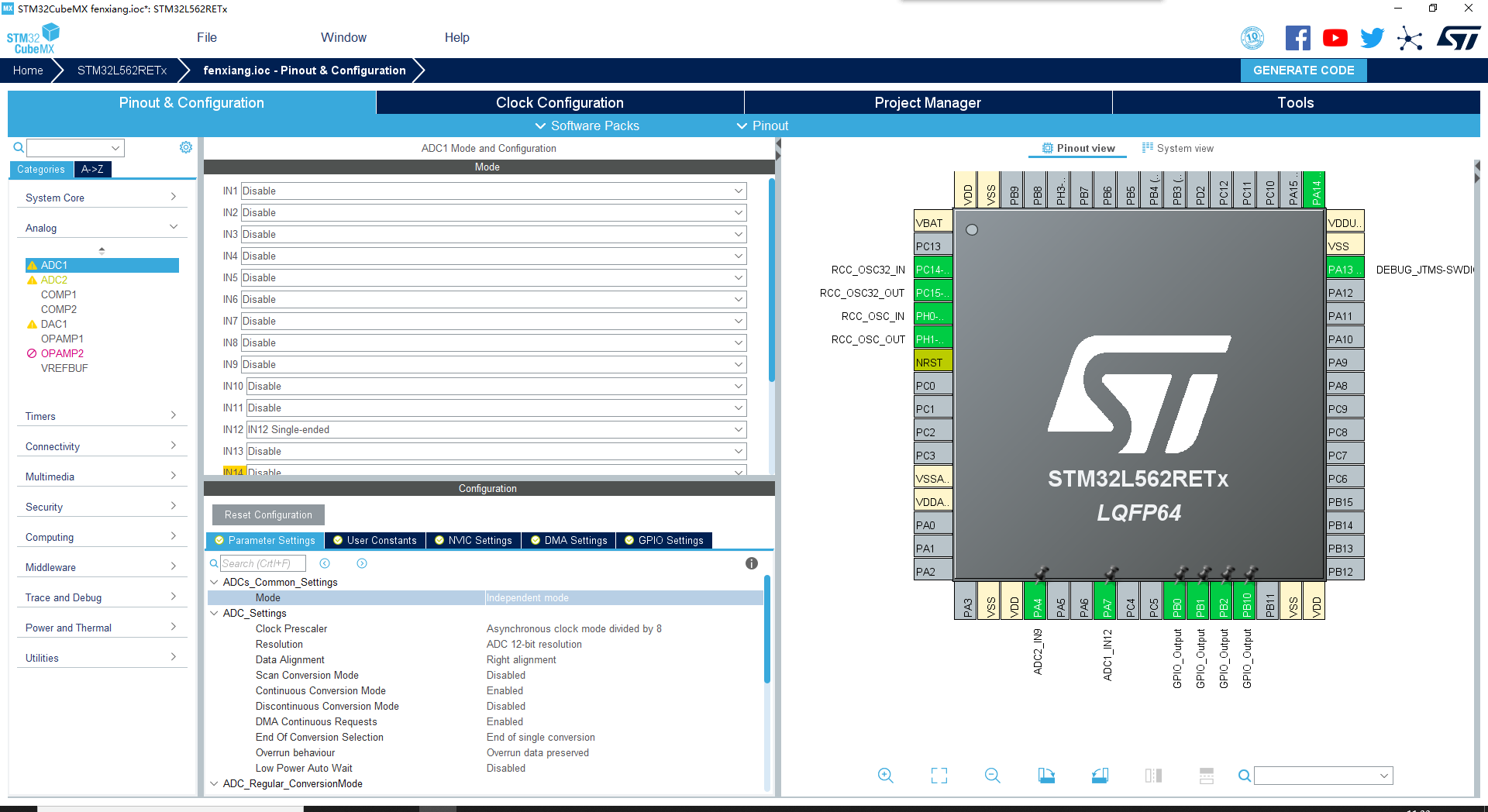
Task: Click the STM32CubeMX logo
Action: 33,39
